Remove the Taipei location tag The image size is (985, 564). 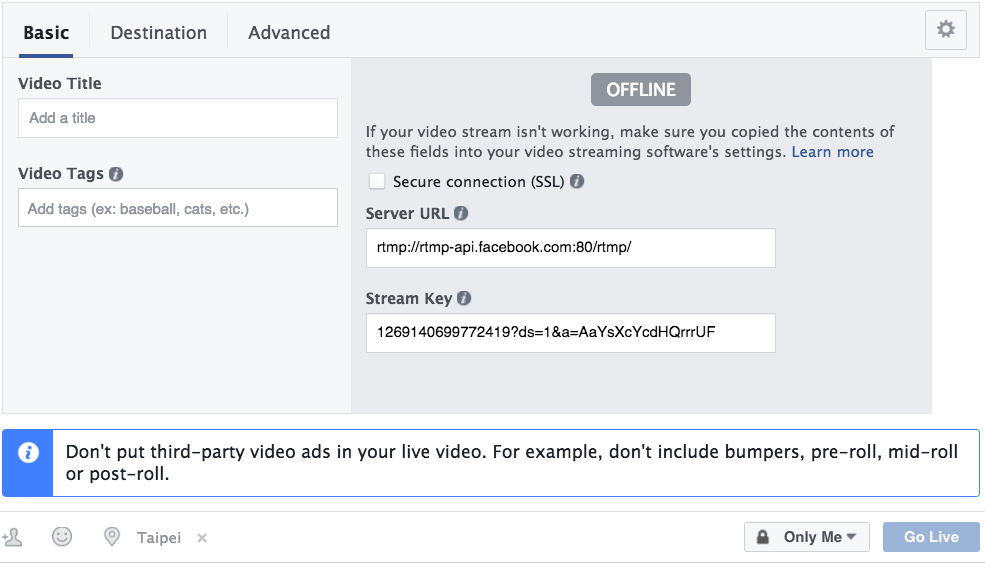[x=202, y=538]
